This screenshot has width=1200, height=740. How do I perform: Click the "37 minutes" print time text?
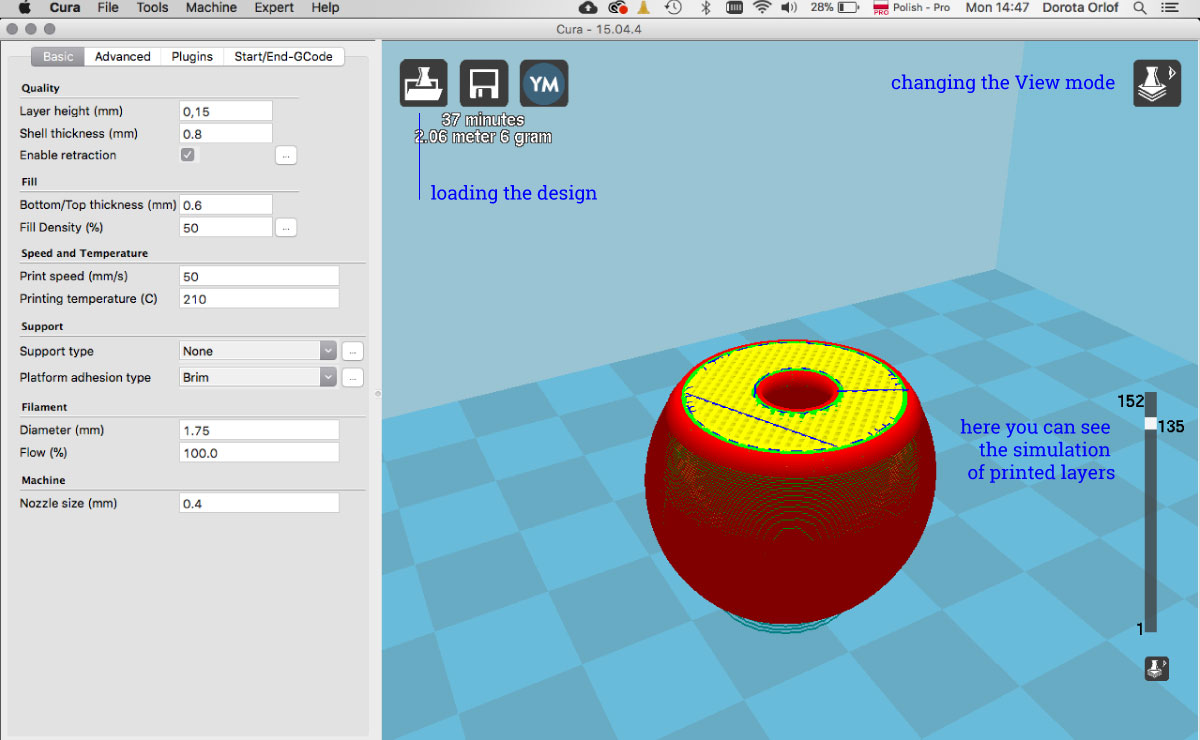(483, 120)
